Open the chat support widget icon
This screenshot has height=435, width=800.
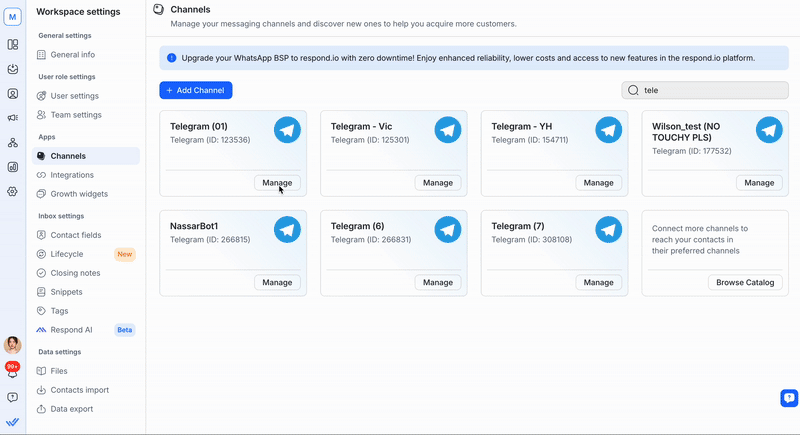click(x=788, y=398)
